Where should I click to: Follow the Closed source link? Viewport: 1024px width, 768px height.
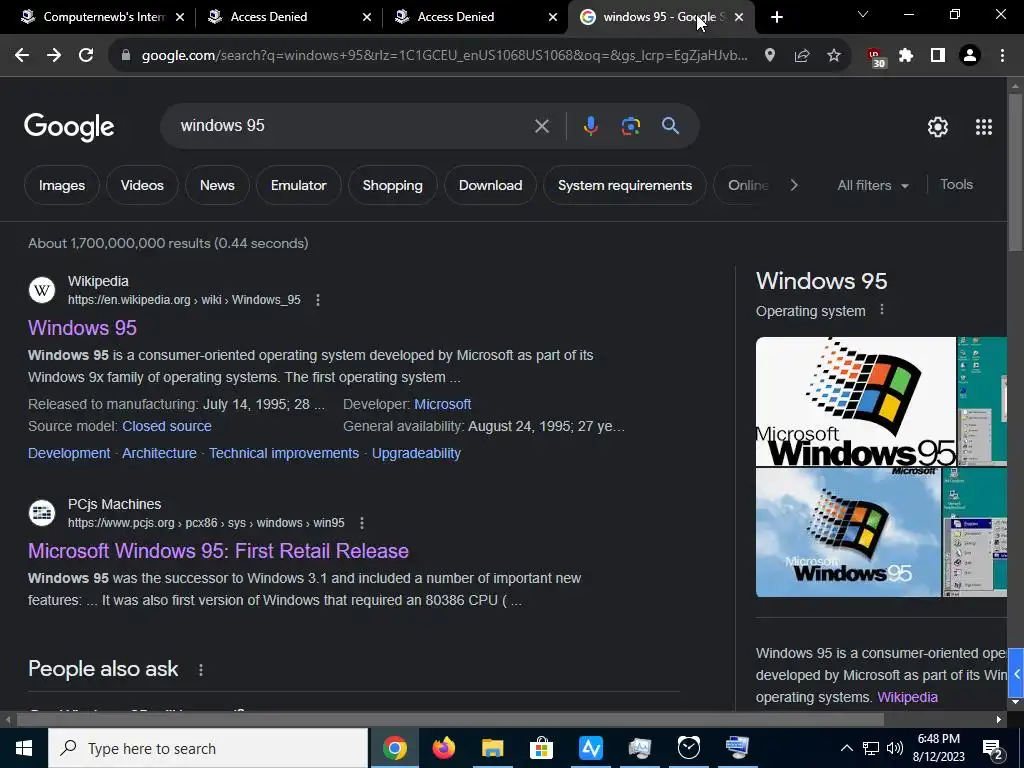(167, 426)
